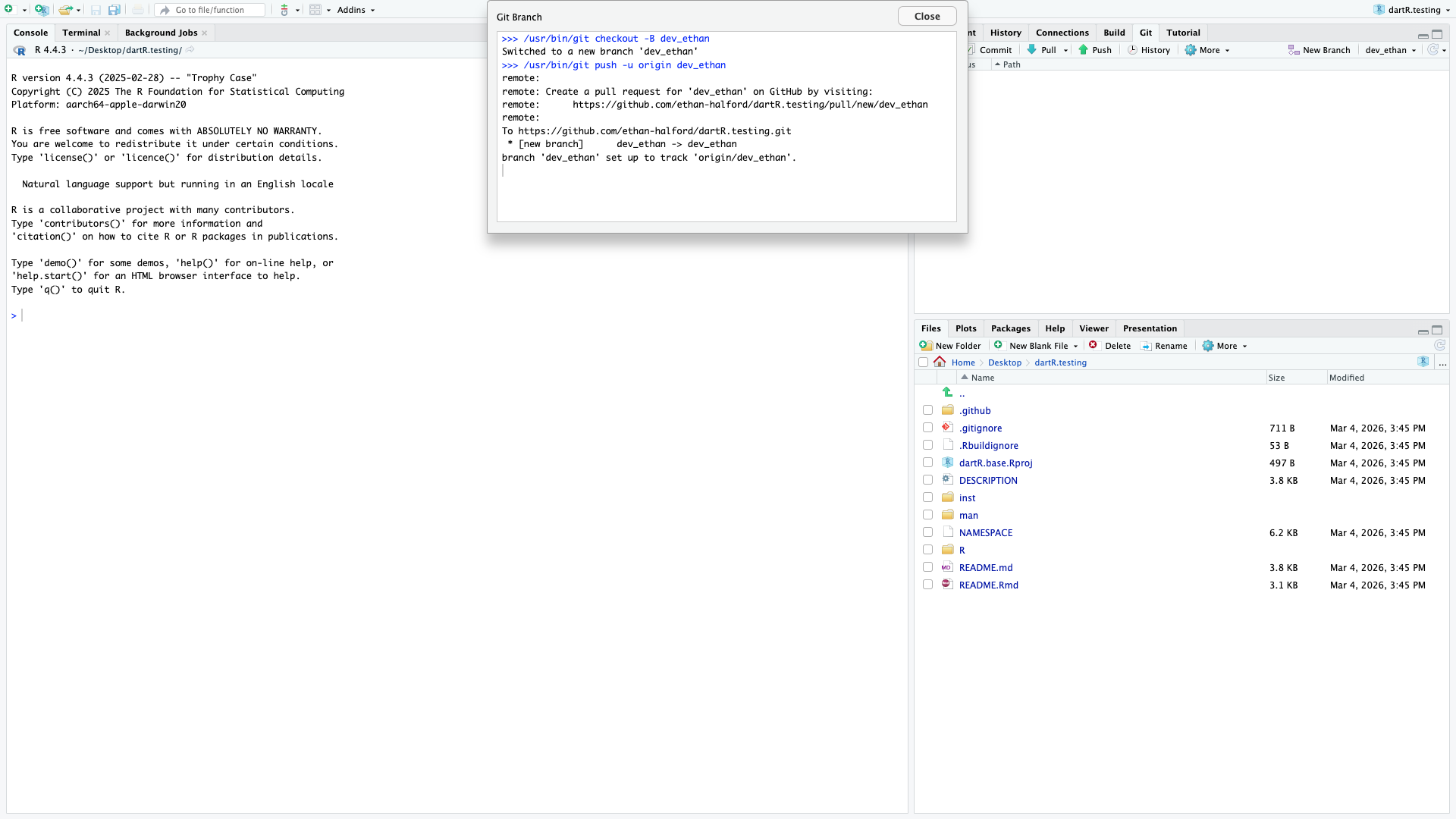1456x819 pixels.
Task: Click the Save all documents icon
Action: click(114, 10)
